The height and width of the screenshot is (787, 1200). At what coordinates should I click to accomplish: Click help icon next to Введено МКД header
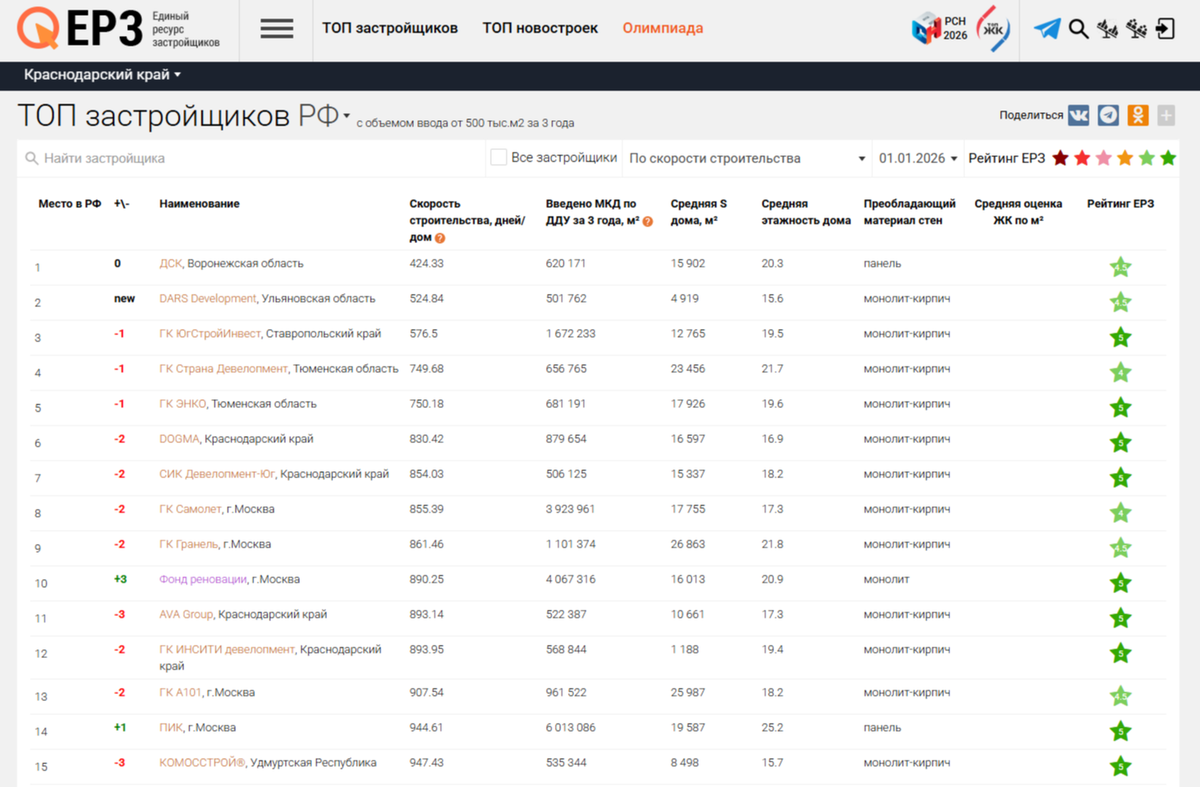pyautogui.click(x=648, y=222)
